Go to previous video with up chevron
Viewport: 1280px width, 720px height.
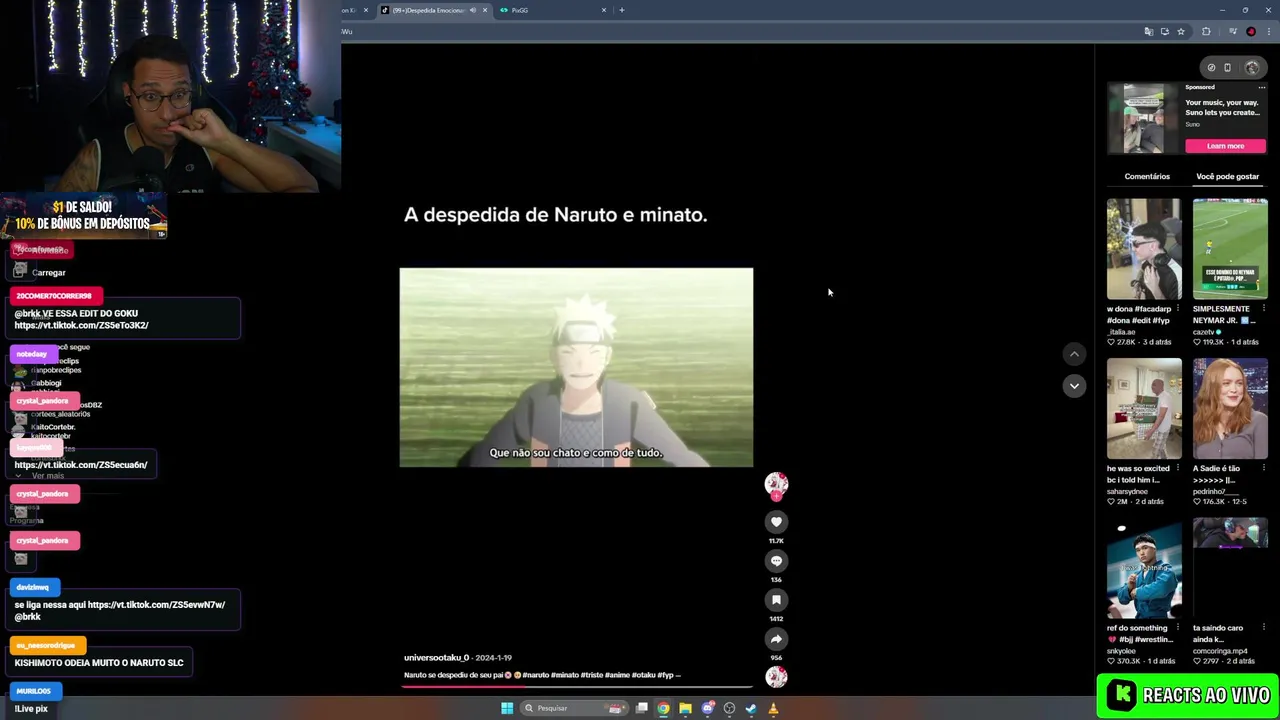coord(1074,353)
